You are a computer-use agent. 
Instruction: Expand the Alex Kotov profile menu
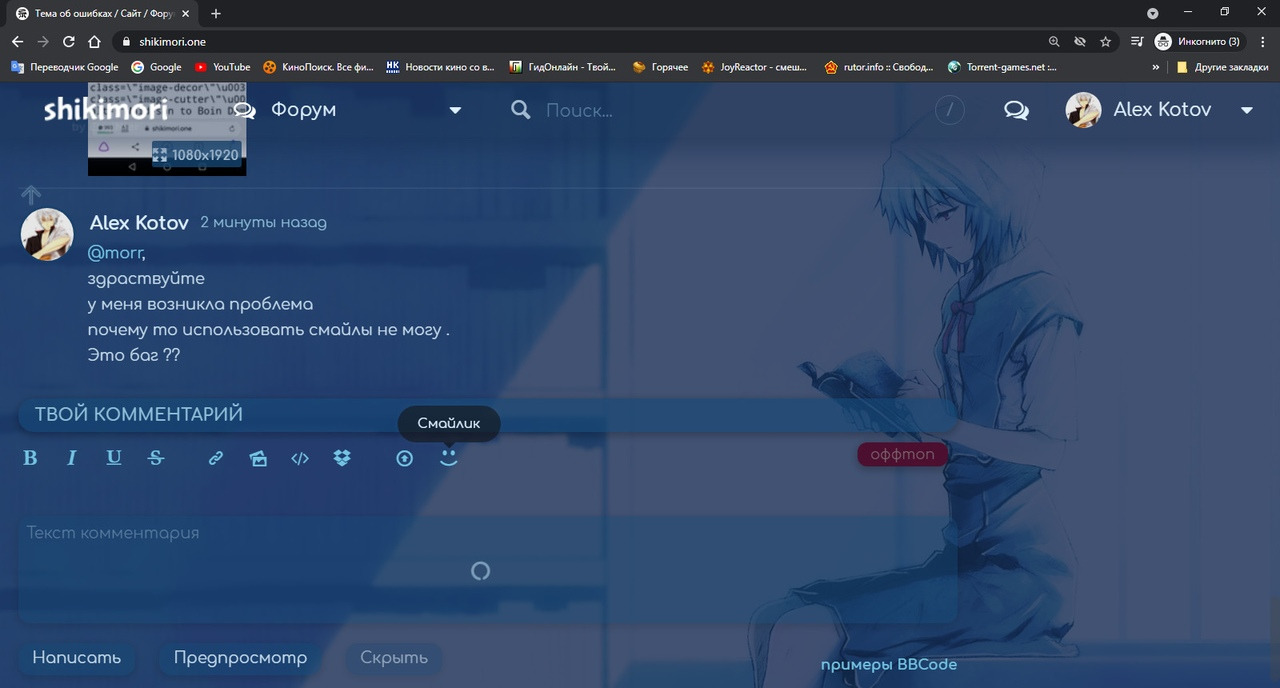[x=1246, y=110]
